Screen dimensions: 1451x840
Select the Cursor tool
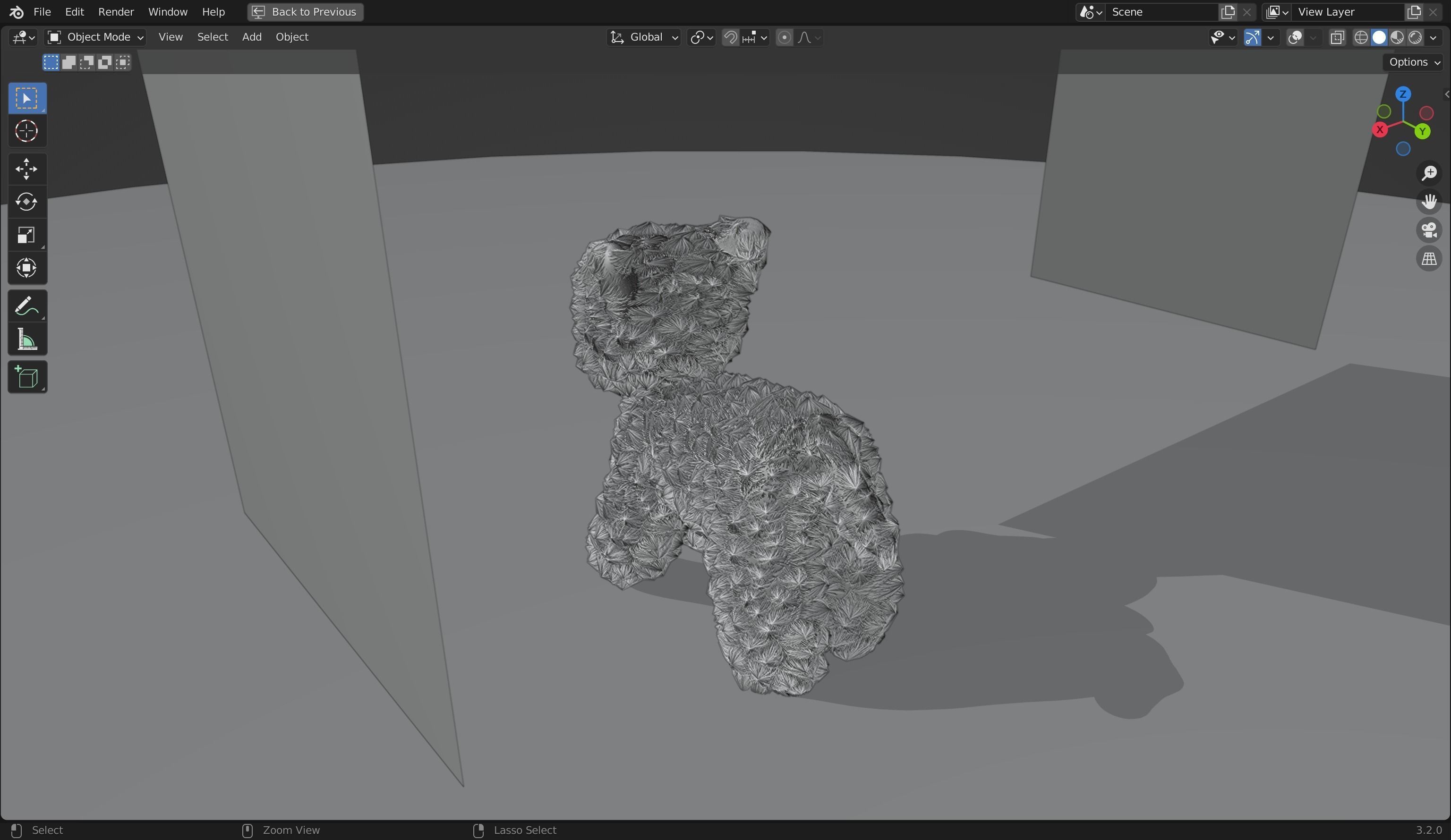[x=26, y=131]
